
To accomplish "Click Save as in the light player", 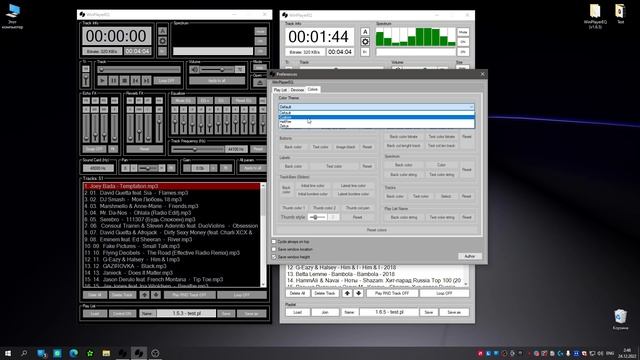I will tap(454, 312).
